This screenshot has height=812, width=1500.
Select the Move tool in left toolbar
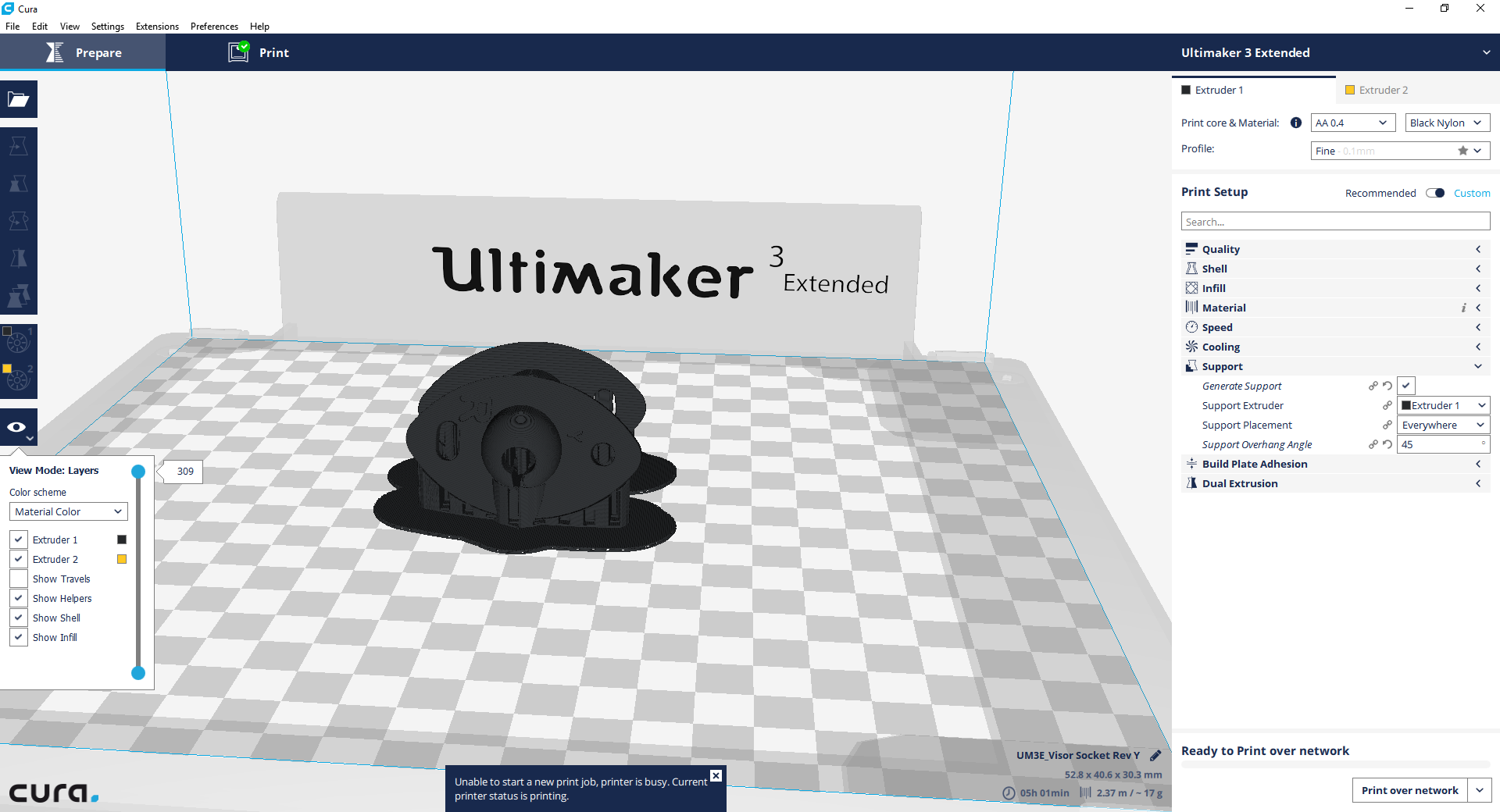point(19,146)
